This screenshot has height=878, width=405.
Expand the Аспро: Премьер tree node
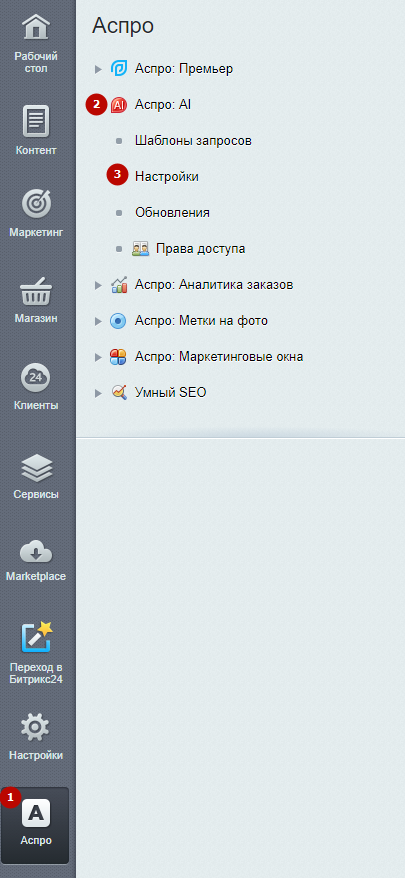pyautogui.click(x=99, y=69)
